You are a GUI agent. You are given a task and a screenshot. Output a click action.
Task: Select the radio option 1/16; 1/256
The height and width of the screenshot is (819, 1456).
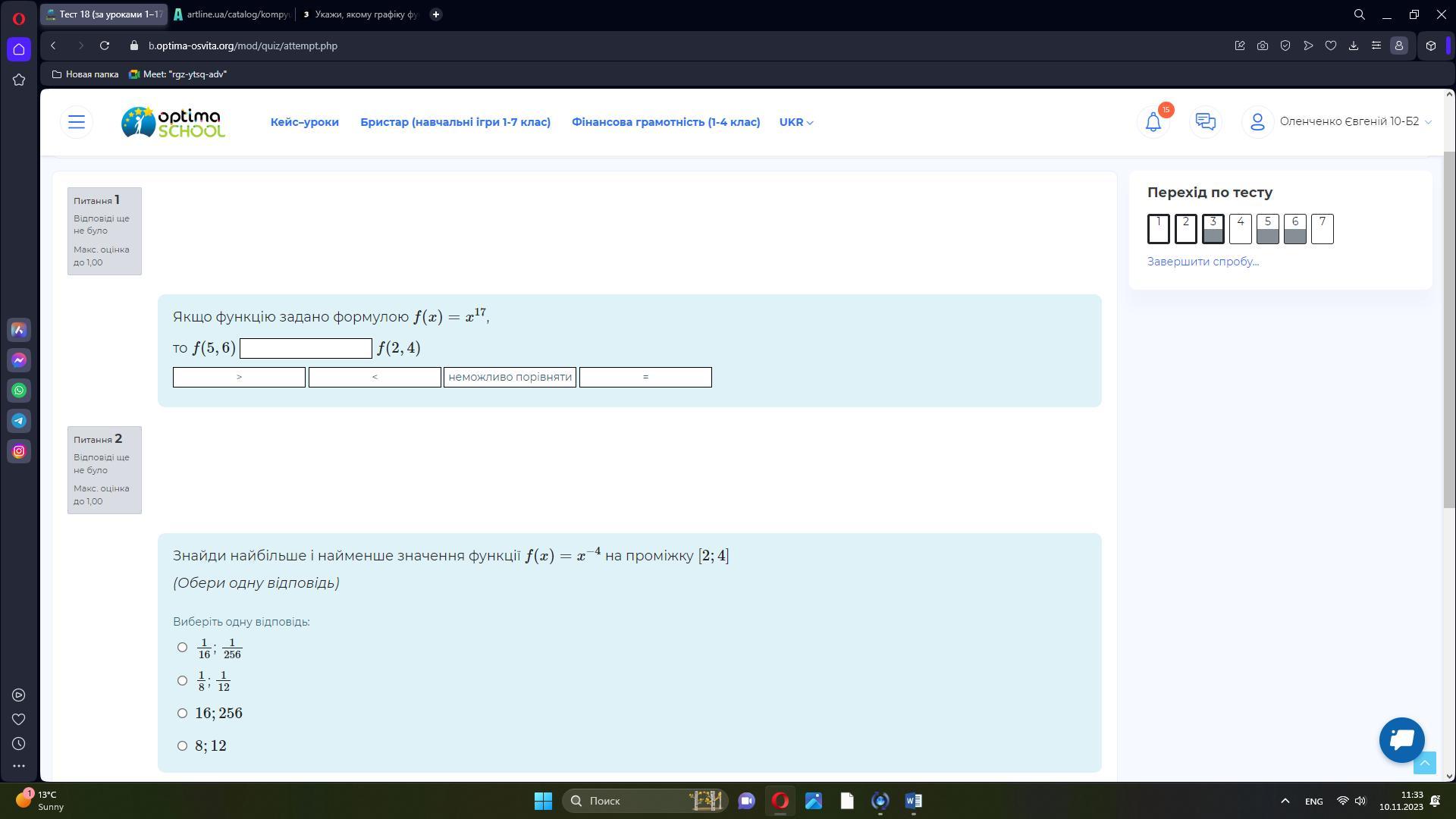click(182, 647)
